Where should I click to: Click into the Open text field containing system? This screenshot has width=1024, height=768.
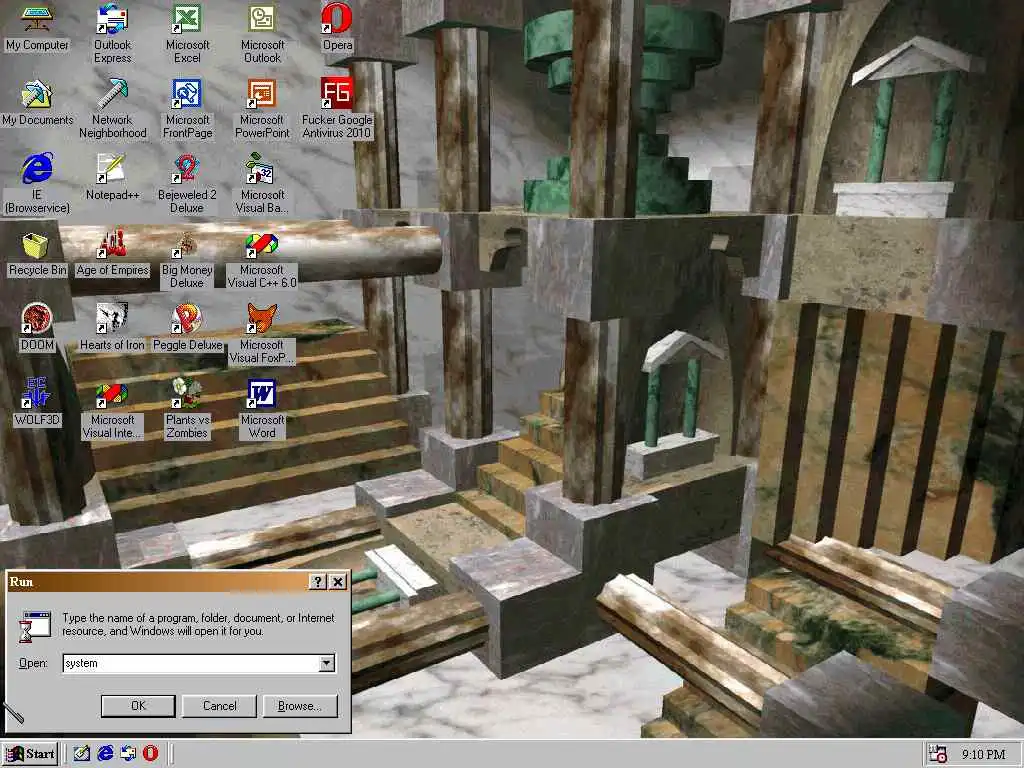pyautogui.click(x=191, y=664)
